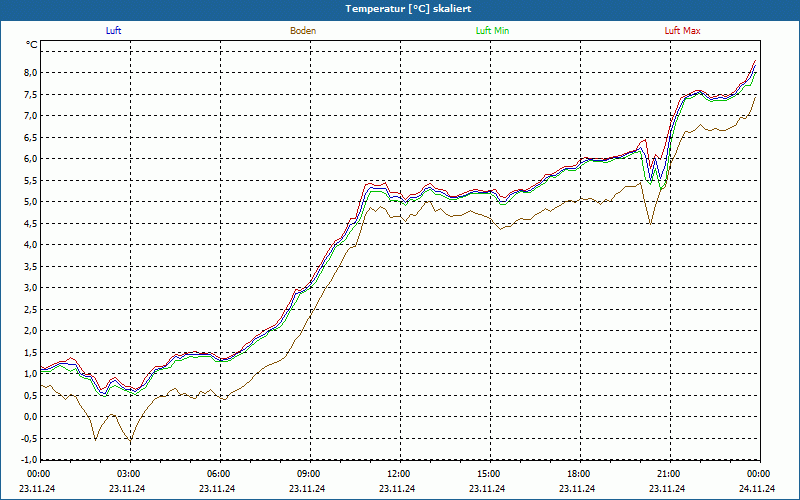Click the '2,0' y-axis value
The height and width of the screenshot is (500, 800).
(31, 331)
